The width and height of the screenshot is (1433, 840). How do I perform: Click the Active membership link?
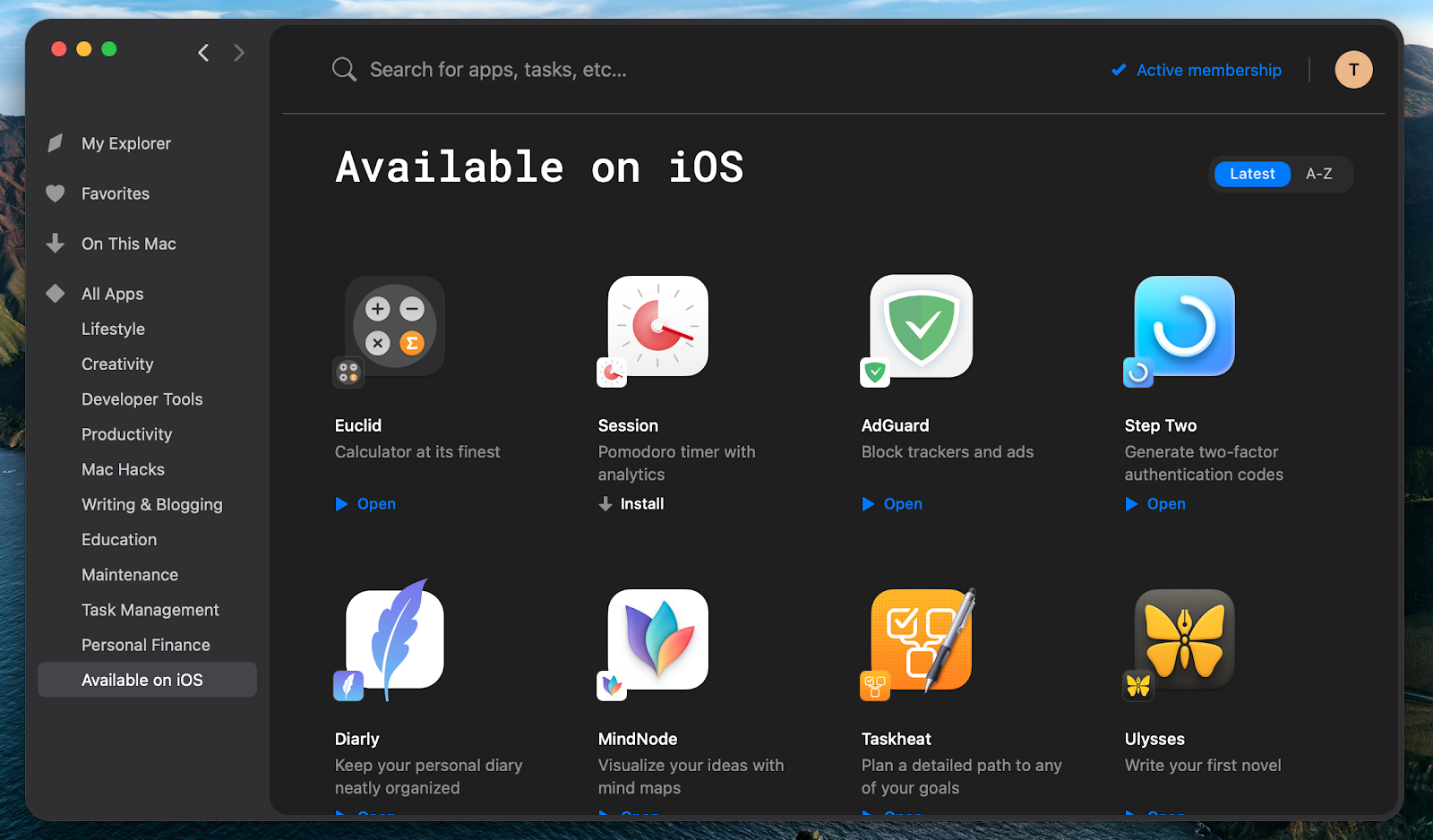(x=1209, y=70)
